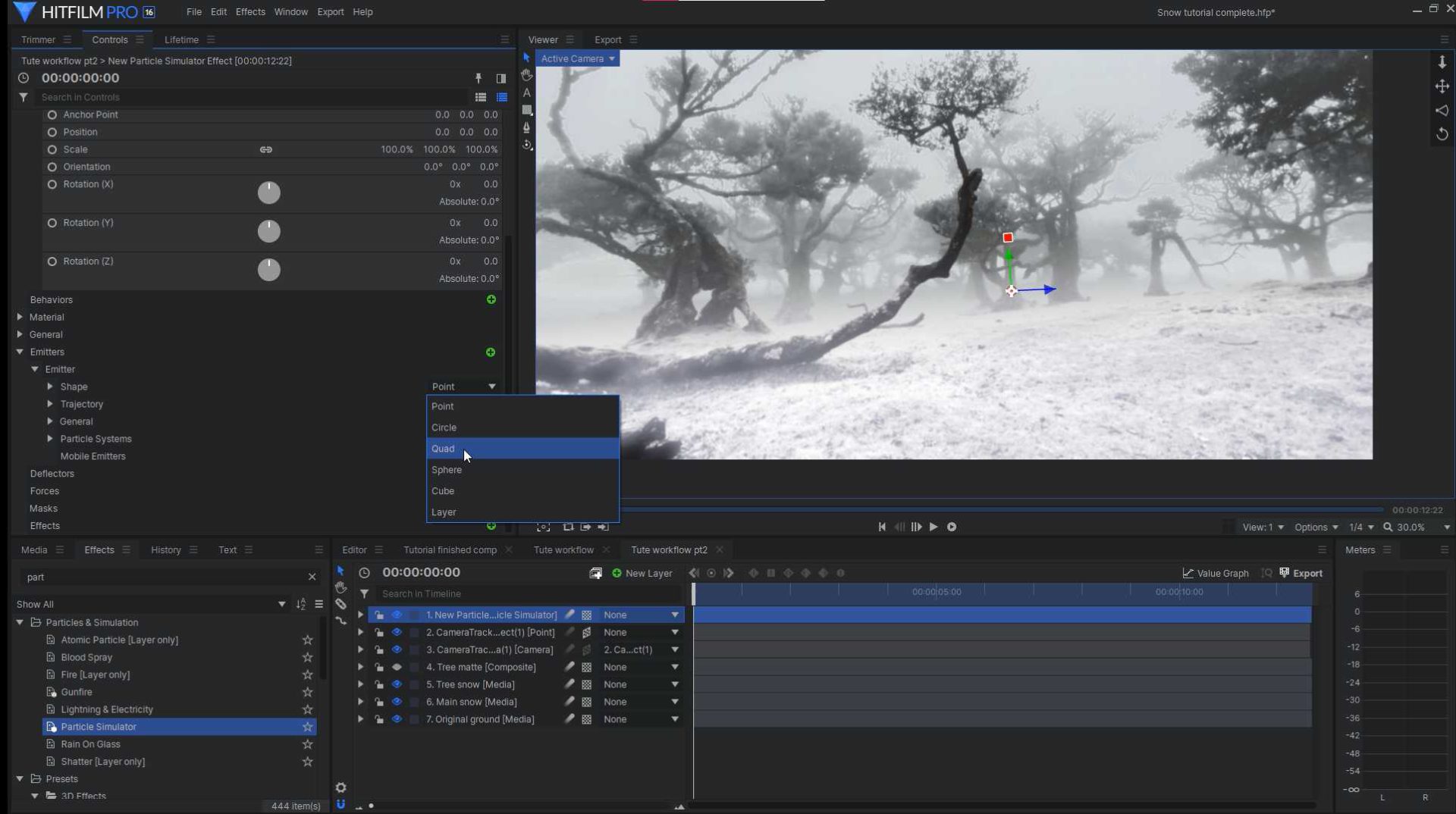Clear the effects search field

tap(312, 577)
